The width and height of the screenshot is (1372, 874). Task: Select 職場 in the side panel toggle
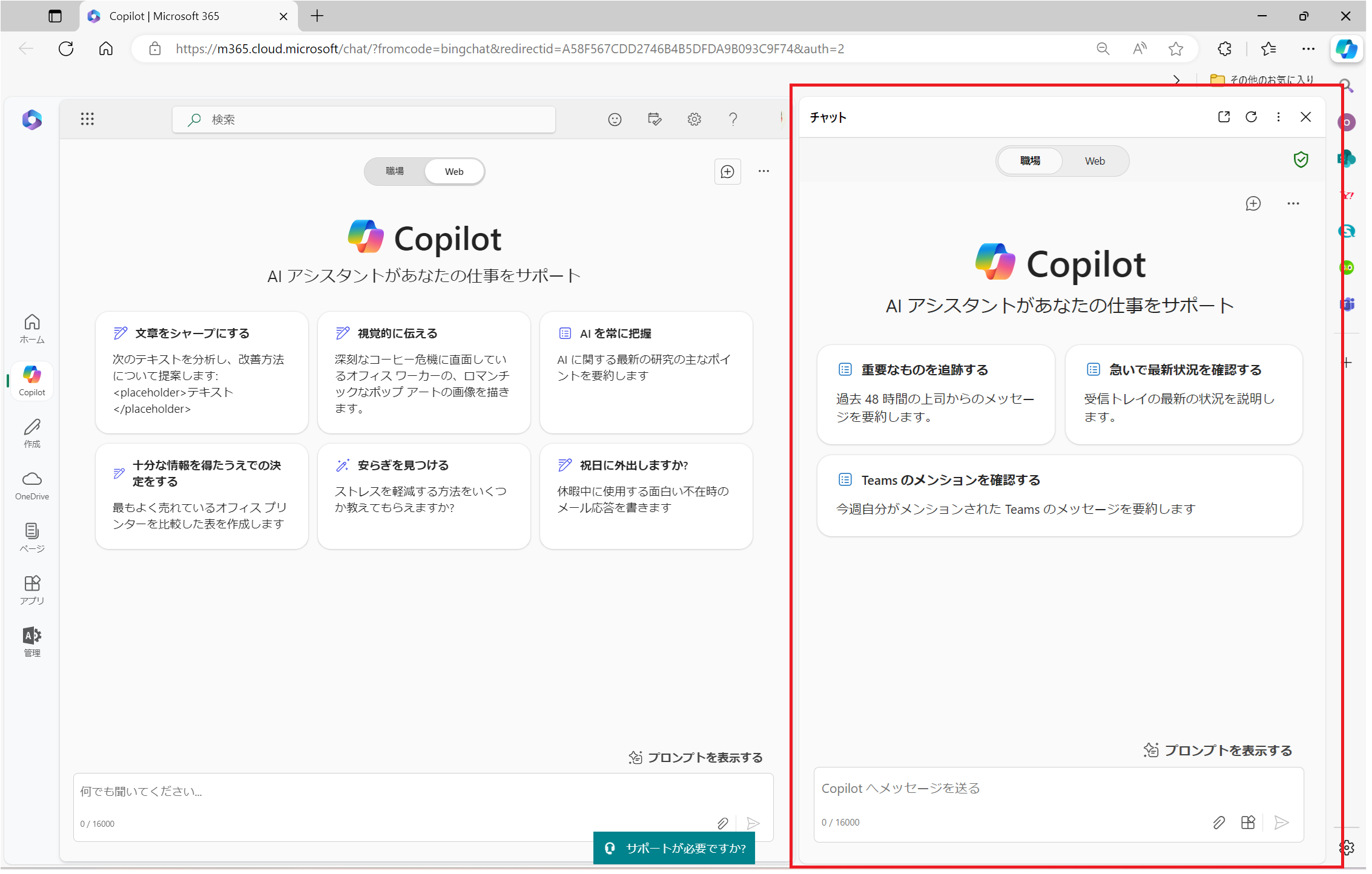[x=1030, y=161]
